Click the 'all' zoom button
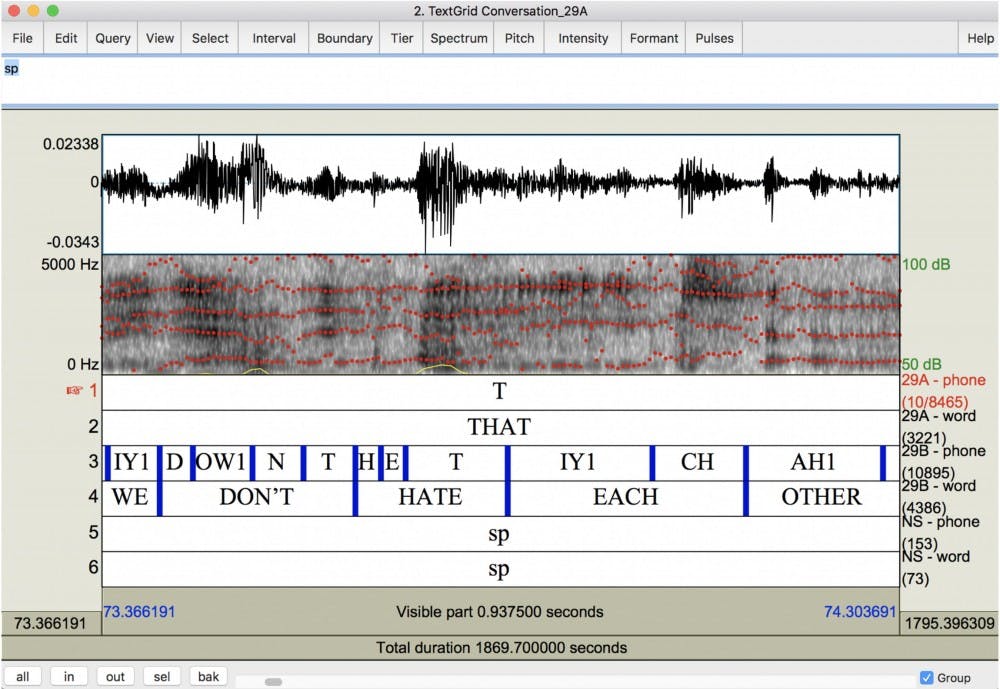The width and height of the screenshot is (1000, 689). [22, 677]
